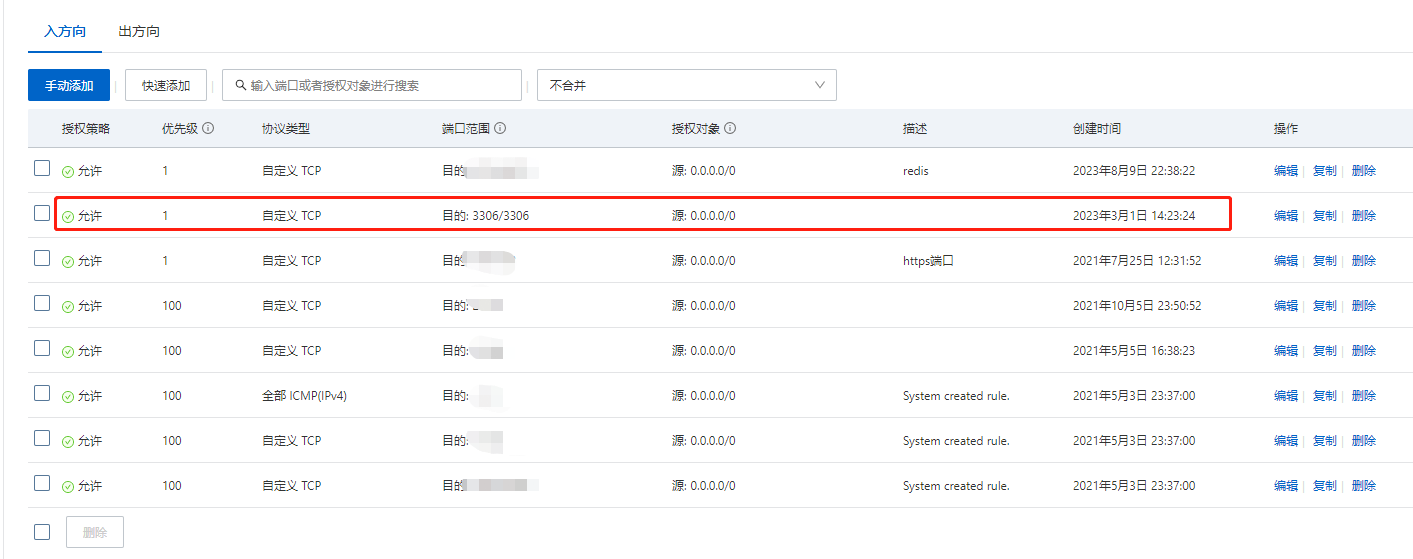
Task: Click 删除 for the https端口 rule
Action: point(1363,261)
